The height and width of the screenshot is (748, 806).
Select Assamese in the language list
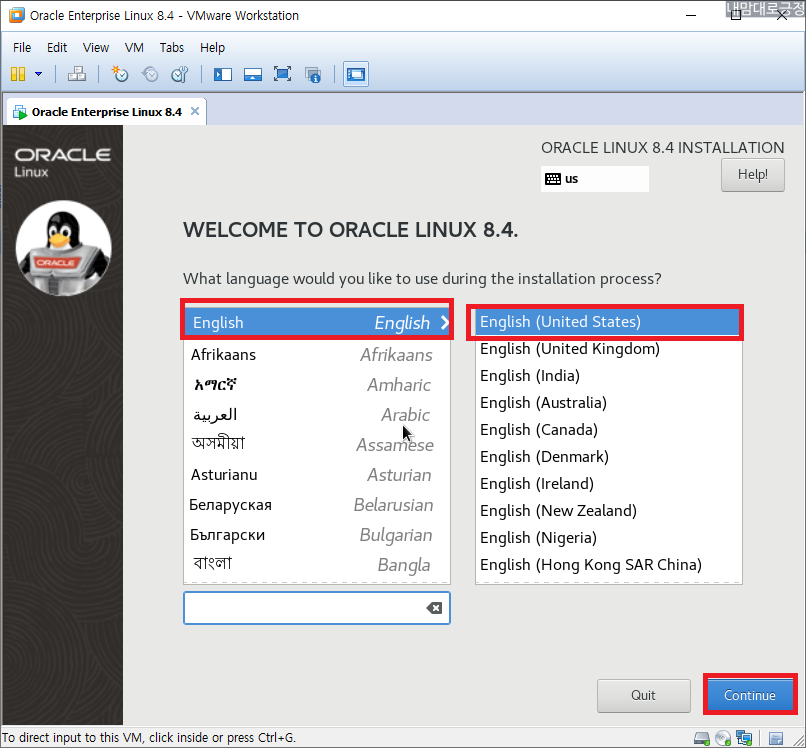coord(317,444)
